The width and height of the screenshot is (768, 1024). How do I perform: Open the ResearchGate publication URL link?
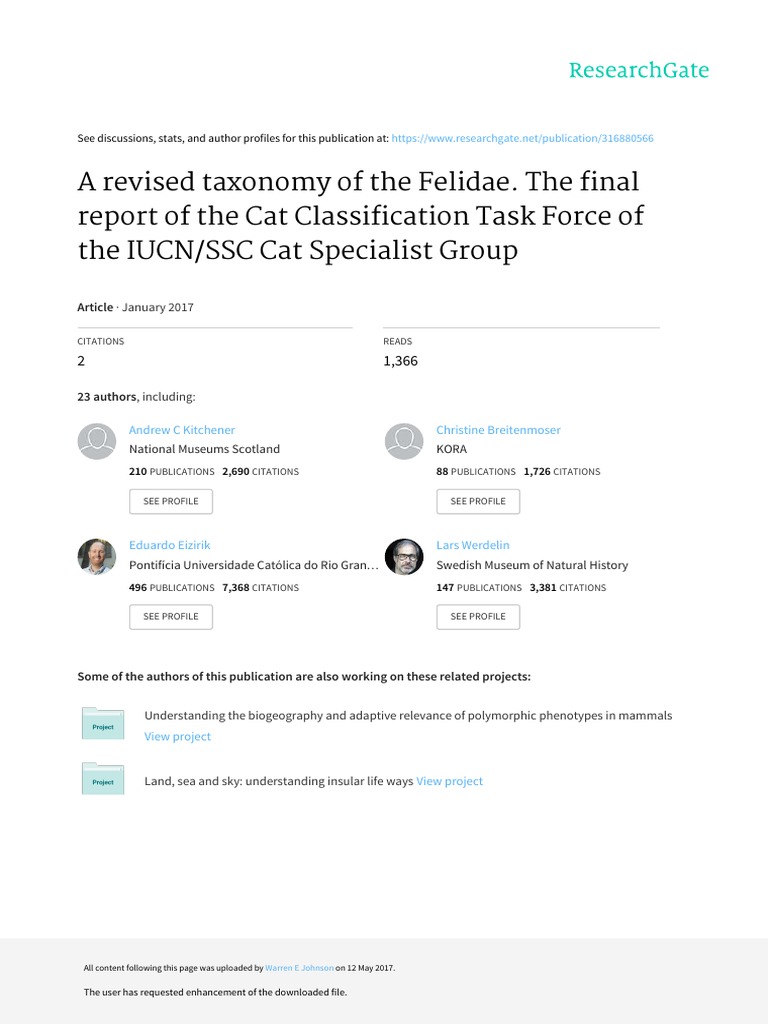pyautogui.click(x=523, y=138)
